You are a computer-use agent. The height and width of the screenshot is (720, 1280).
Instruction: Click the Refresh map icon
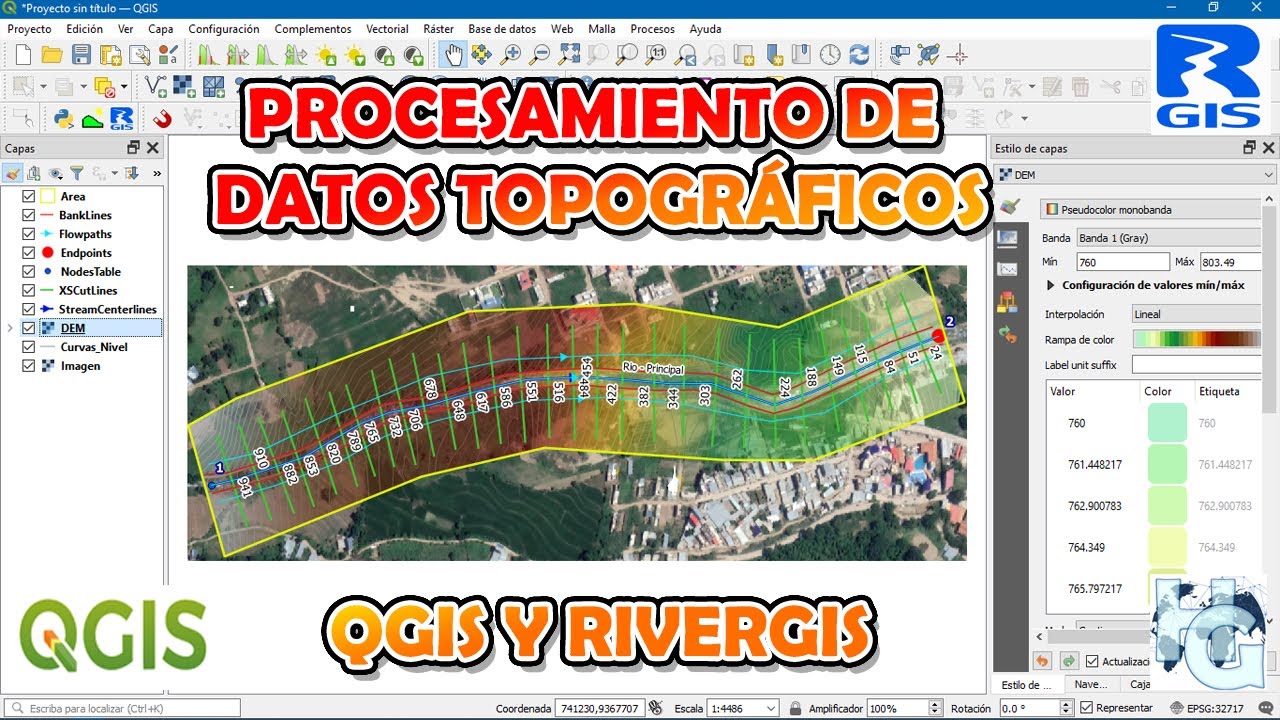[859, 55]
